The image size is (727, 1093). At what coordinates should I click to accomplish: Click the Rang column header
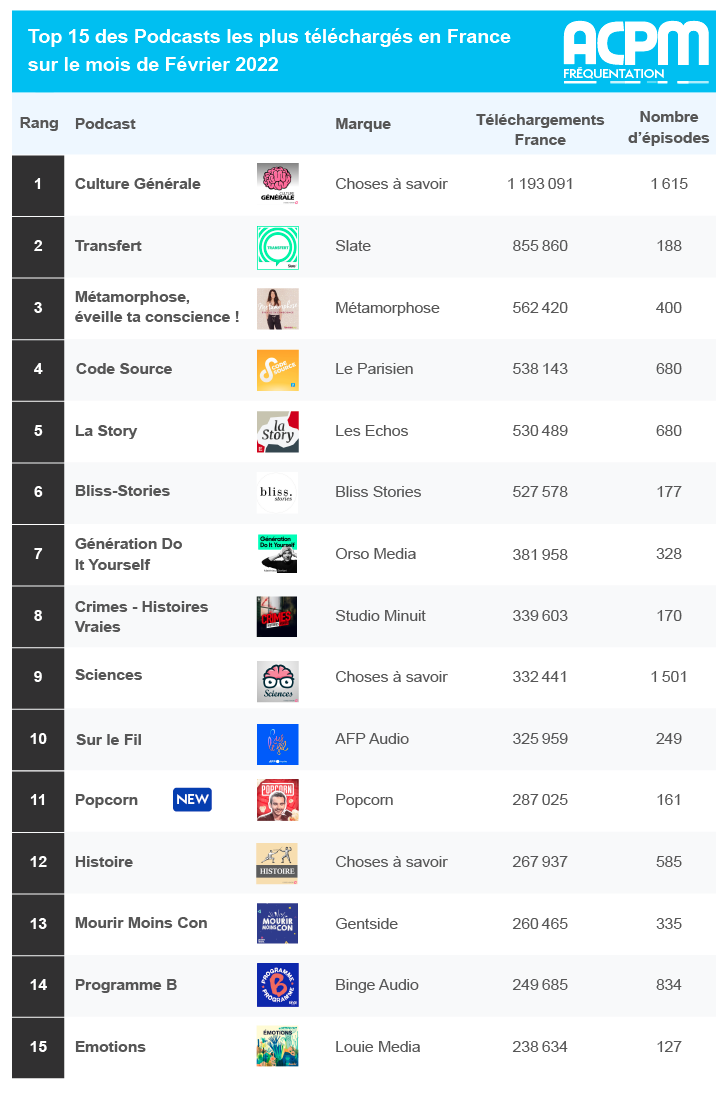click(x=39, y=123)
